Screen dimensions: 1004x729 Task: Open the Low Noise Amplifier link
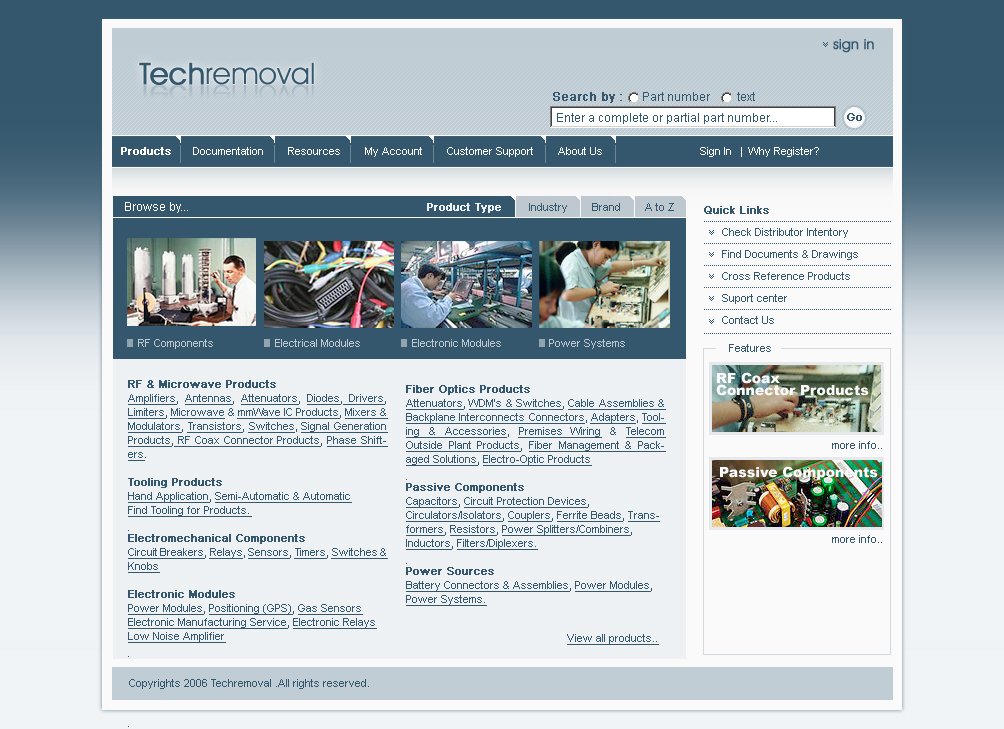(176, 636)
